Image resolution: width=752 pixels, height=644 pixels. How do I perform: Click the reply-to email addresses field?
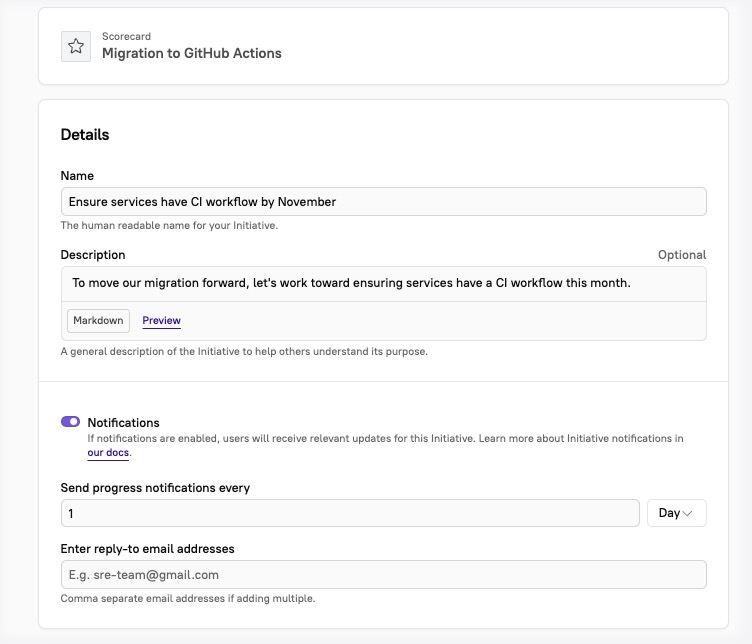click(383, 574)
